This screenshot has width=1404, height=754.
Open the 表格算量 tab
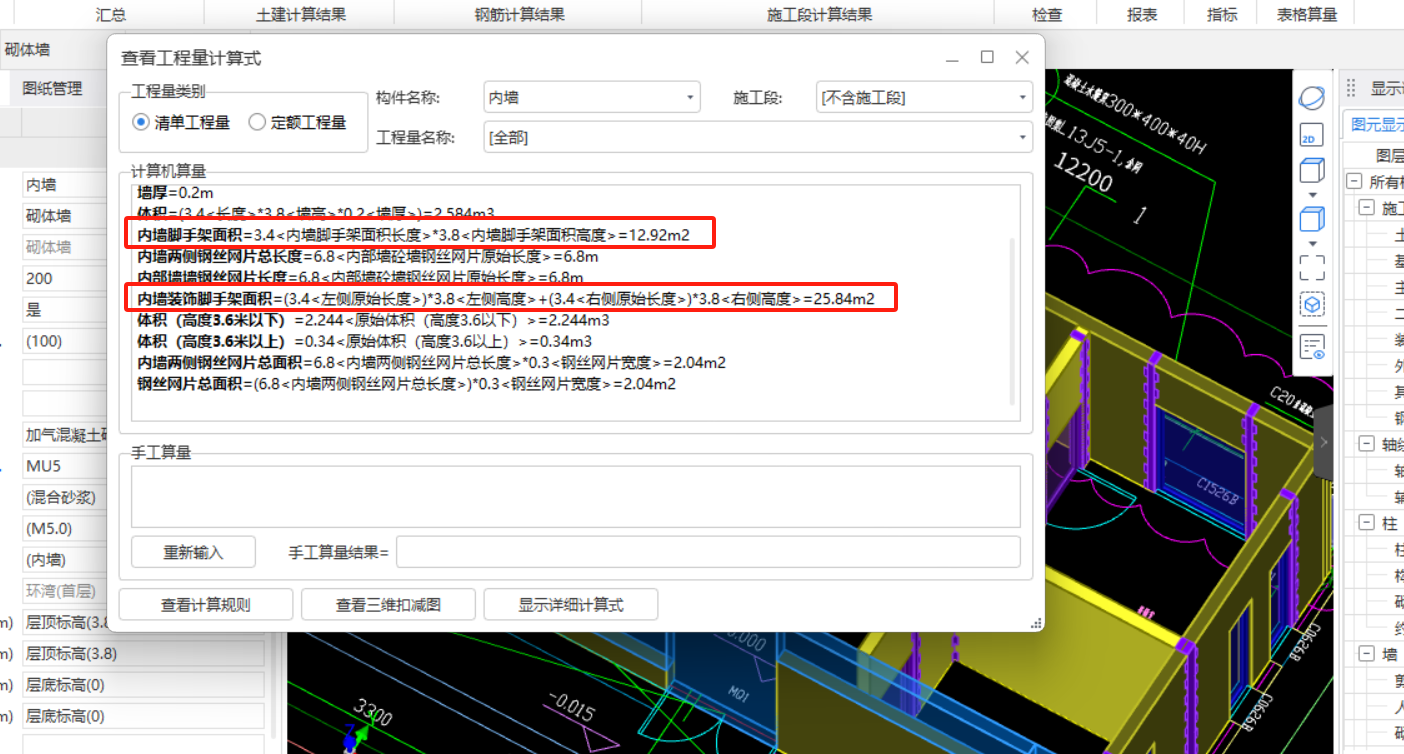(x=1307, y=14)
